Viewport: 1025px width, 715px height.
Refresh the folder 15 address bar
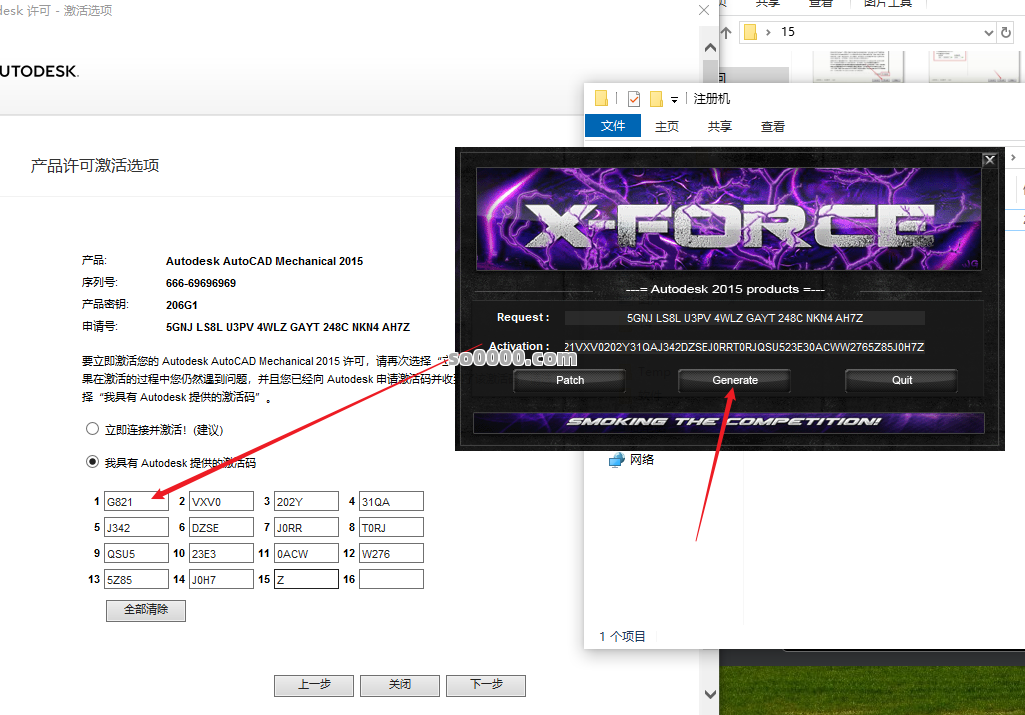pos(1006,32)
